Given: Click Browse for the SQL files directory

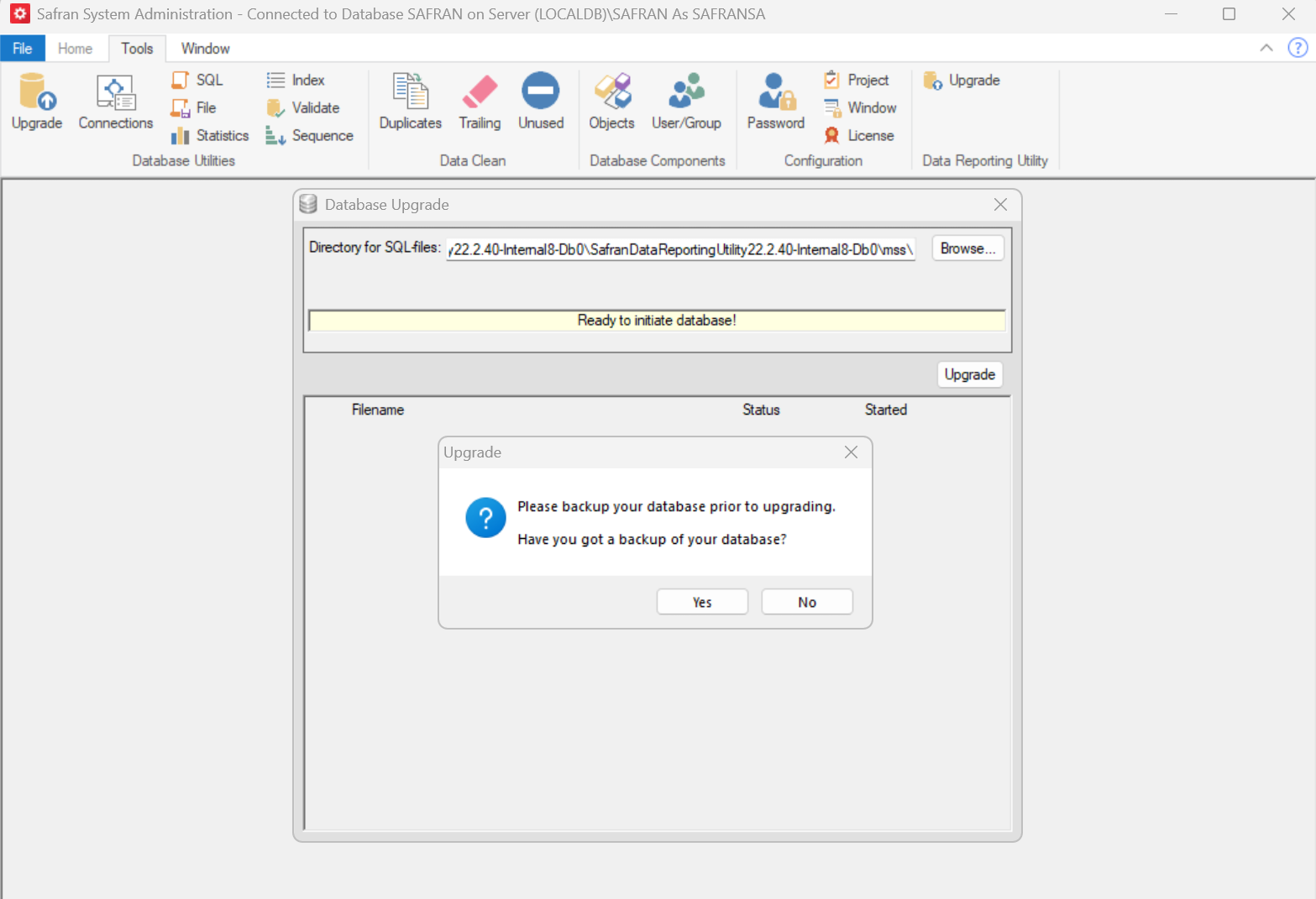Looking at the screenshot, I should coord(967,248).
